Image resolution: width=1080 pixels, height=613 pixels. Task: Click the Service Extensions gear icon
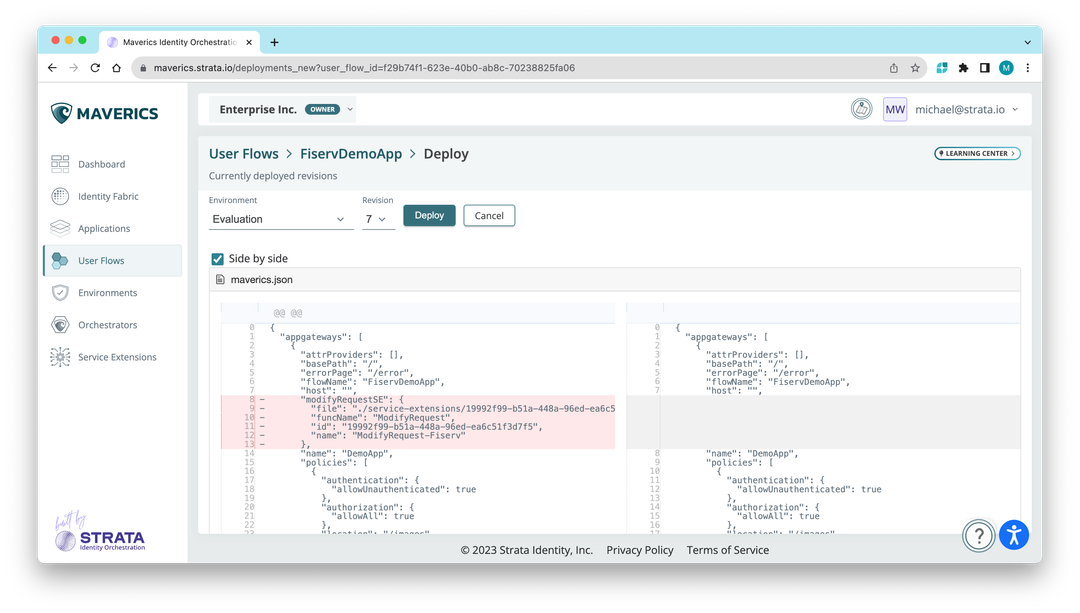[x=60, y=357]
